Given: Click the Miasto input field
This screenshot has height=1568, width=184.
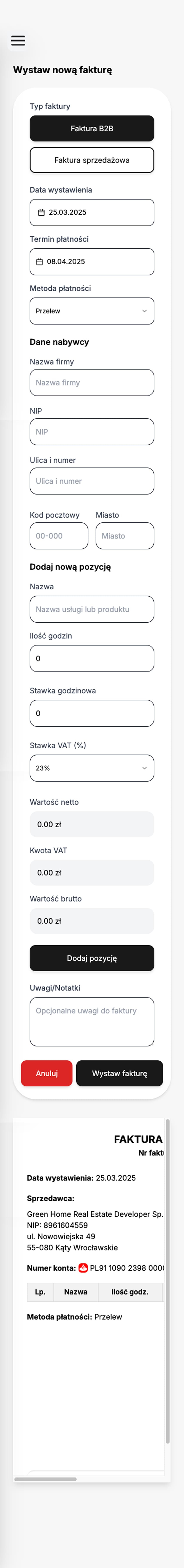Looking at the screenshot, I should point(125,536).
